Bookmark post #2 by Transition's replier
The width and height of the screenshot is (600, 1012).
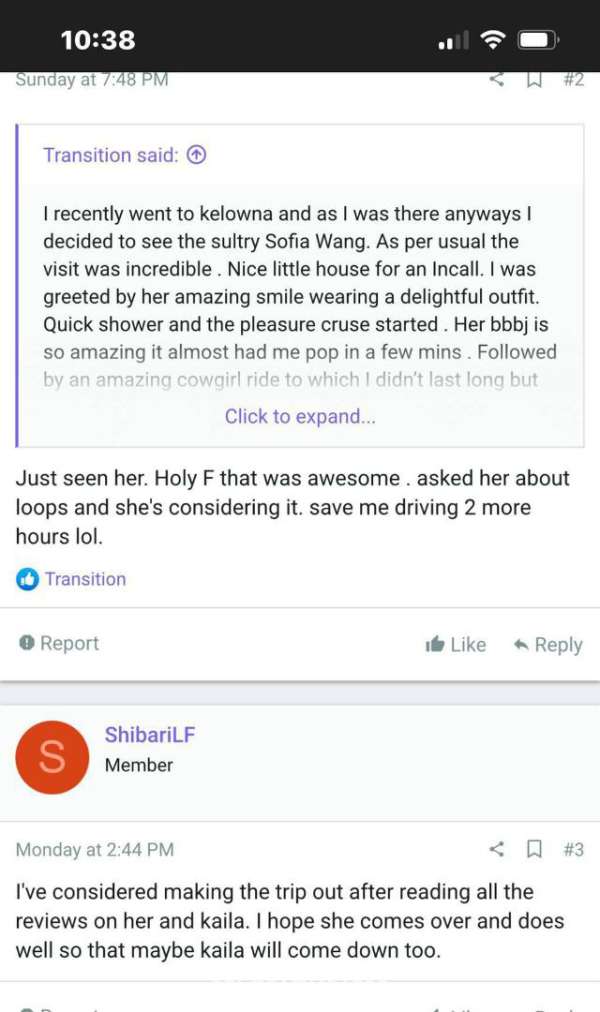[534, 80]
